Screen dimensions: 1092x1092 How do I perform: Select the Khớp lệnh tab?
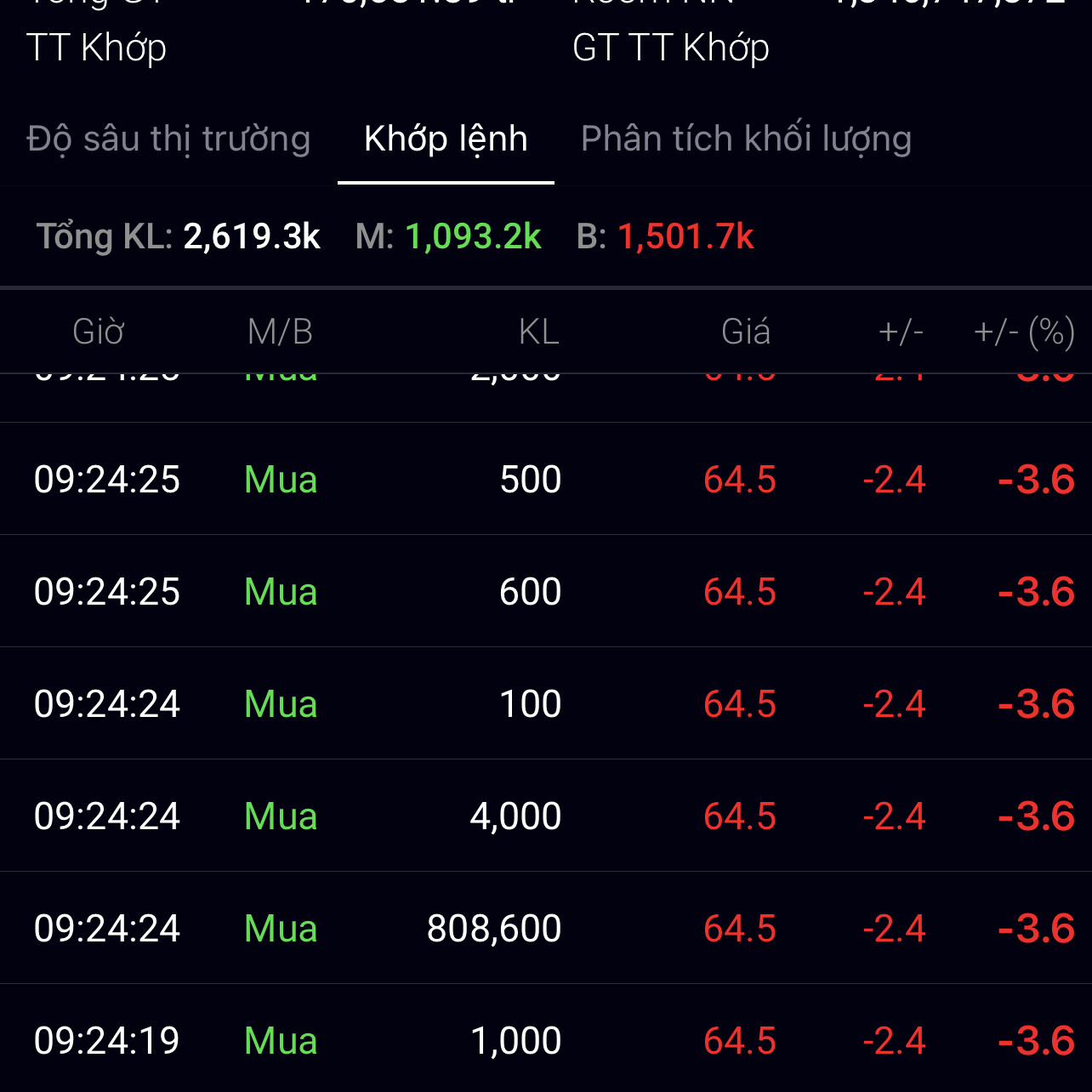446,139
